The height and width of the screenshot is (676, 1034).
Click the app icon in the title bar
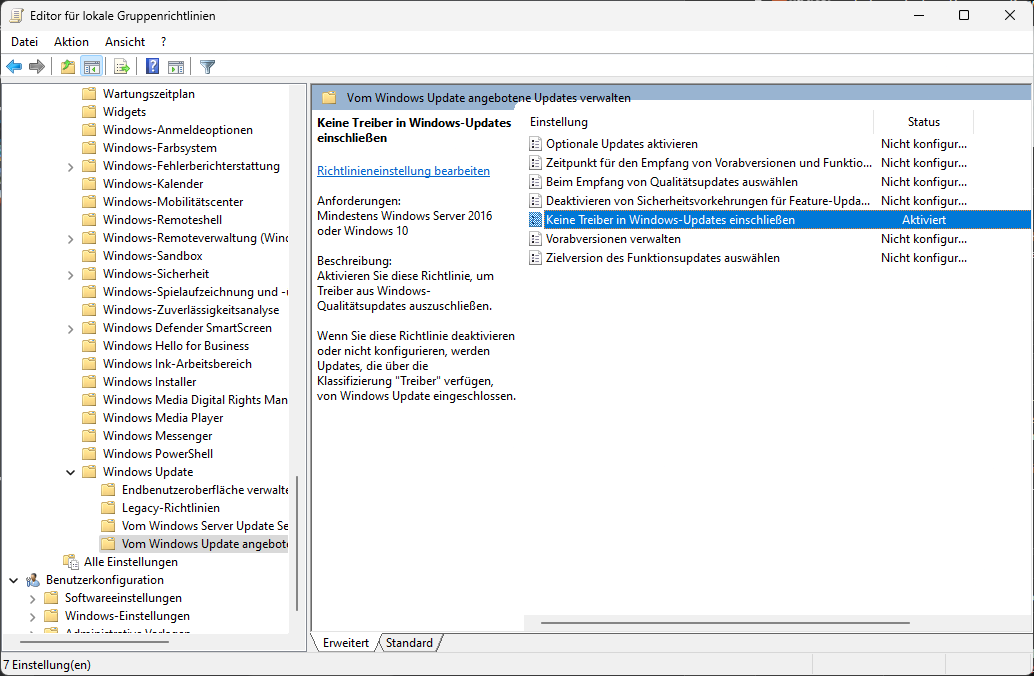click(16, 15)
